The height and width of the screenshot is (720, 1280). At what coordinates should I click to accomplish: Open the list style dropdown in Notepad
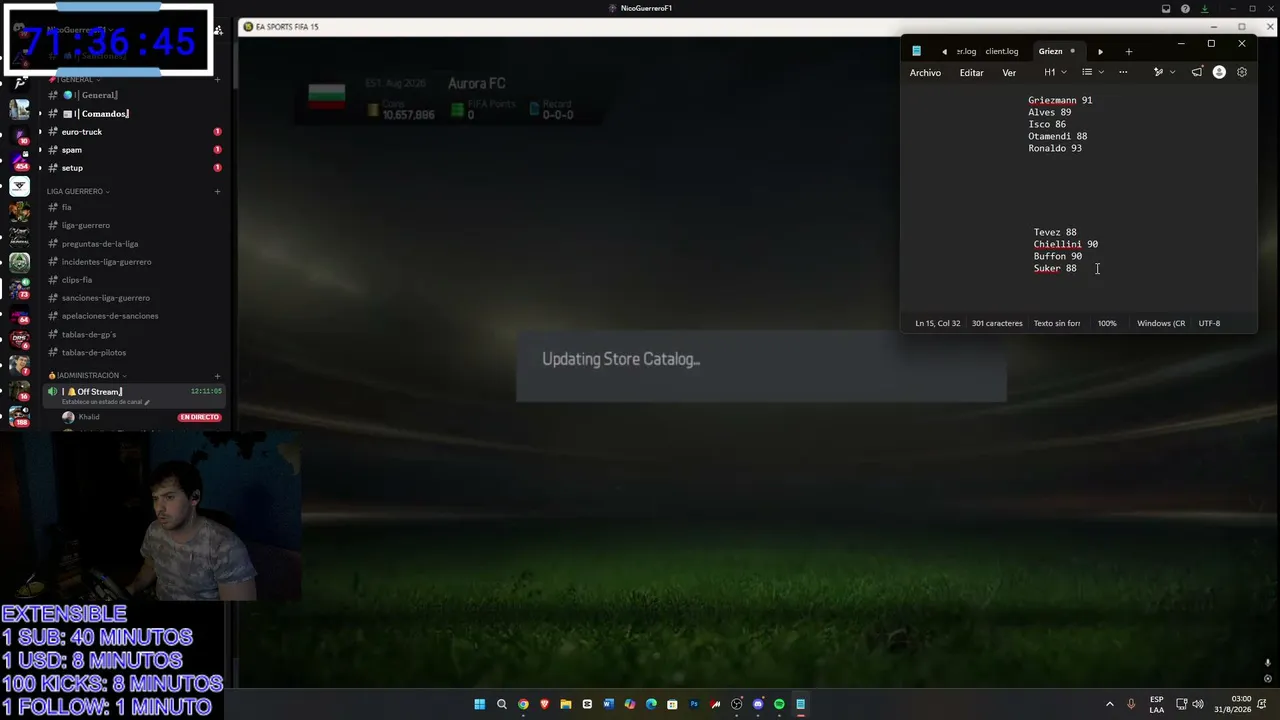click(1092, 72)
